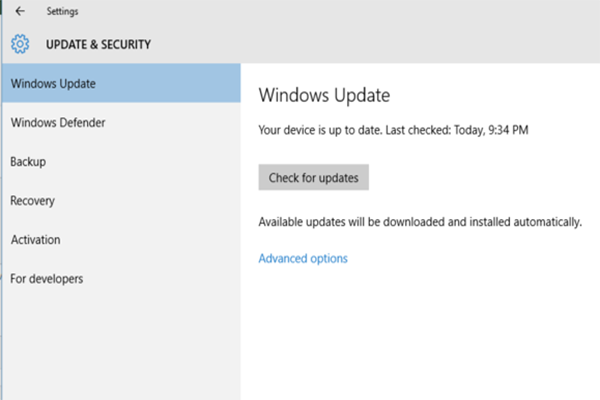Click the UPDATE & SECURITY header label

pyautogui.click(x=98, y=45)
